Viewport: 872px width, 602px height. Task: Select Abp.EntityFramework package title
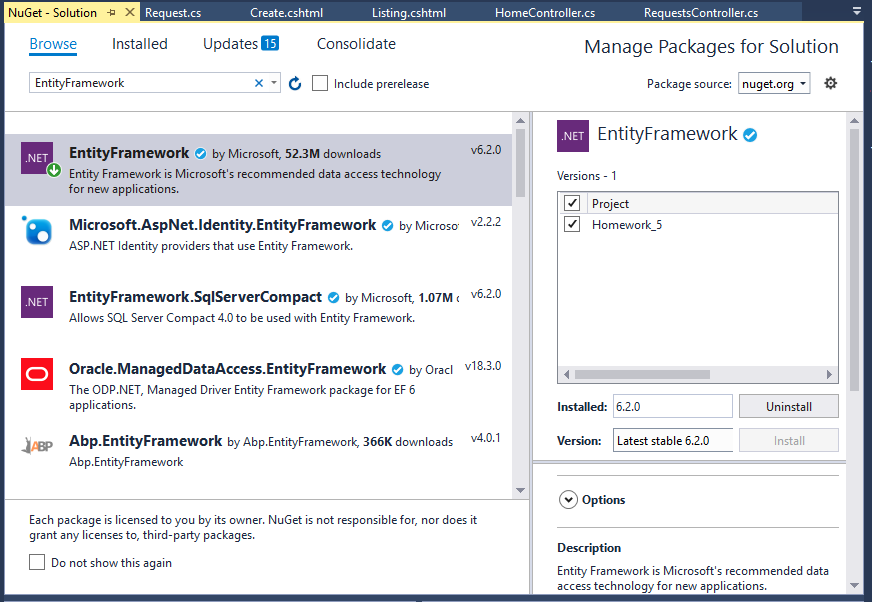146,441
